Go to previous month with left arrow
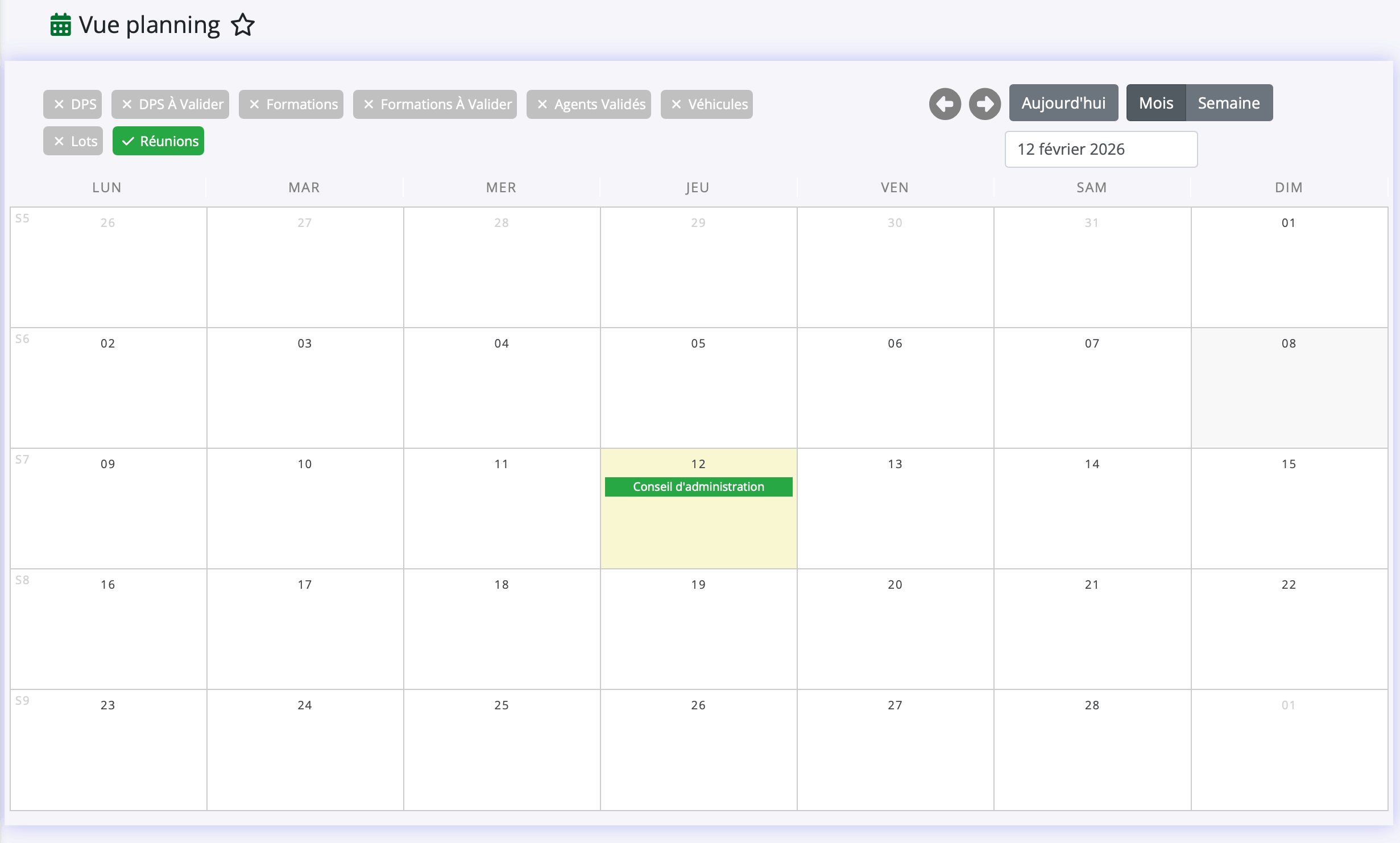Viewport: 1400px width, 843px height. tap(945, 104)
